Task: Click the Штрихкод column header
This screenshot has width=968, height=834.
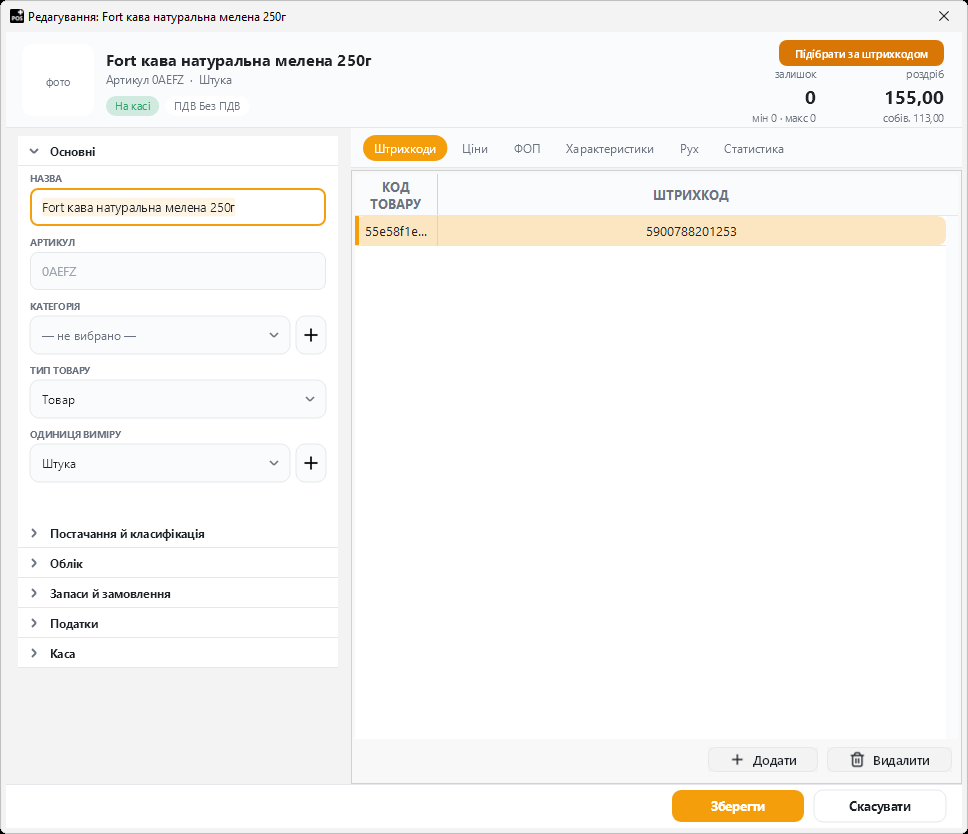Action: [x=691, y=195]
